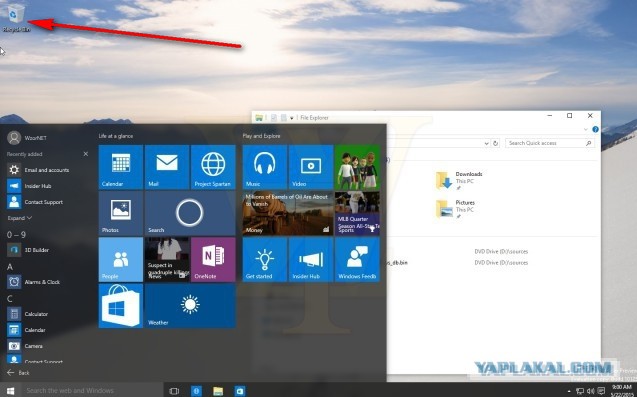
Task: Open Store from the taskbar
Action: coord(240,391)
